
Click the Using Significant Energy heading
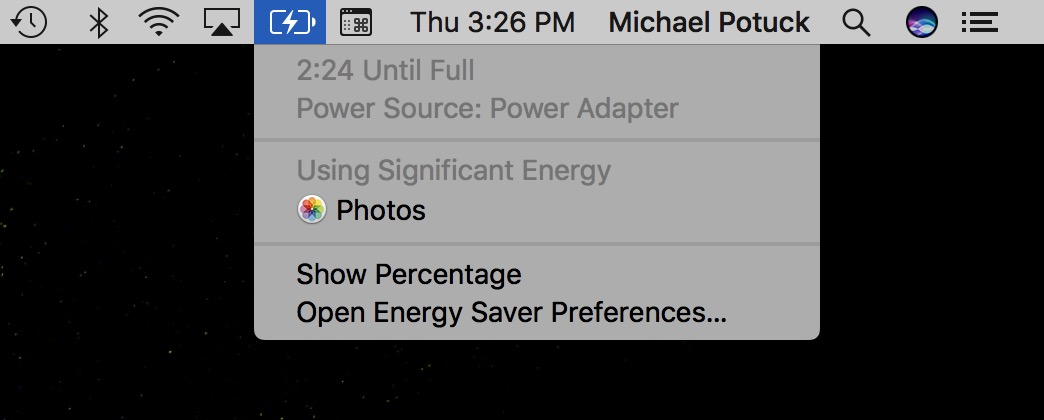[x=453, y=171]
